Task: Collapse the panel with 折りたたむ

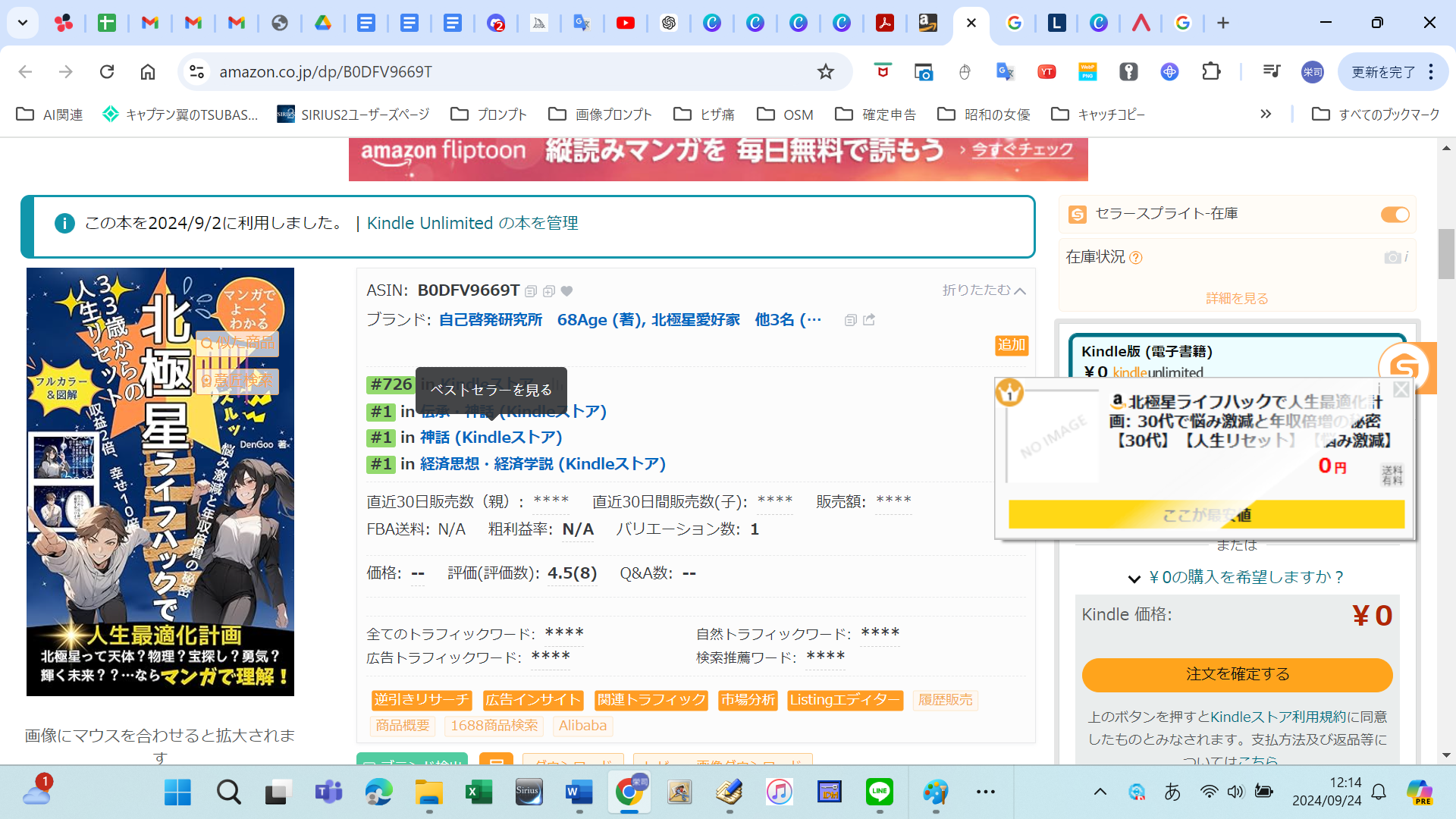Action: coord(984,290)
